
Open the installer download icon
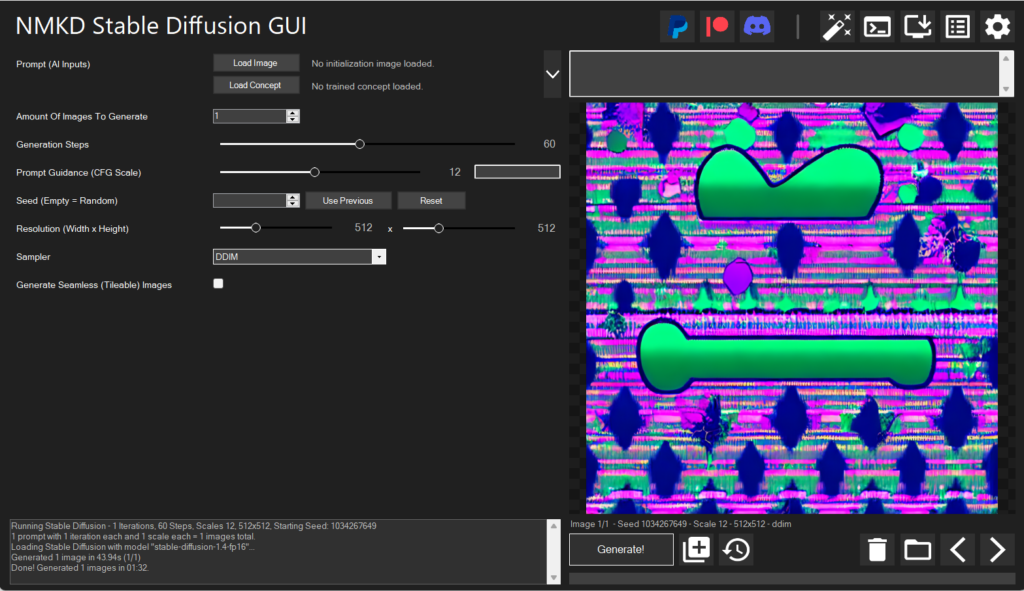click(x=917, y=27)
